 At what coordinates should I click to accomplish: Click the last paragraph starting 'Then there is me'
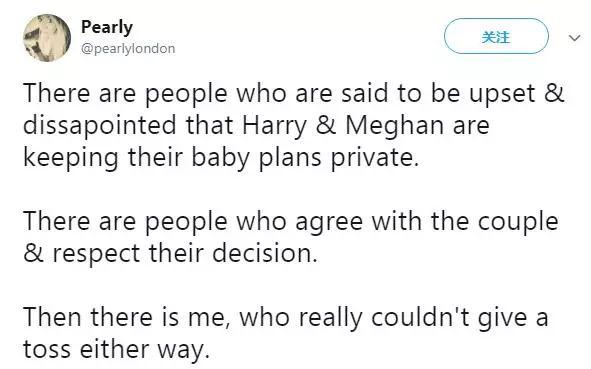tap(286, 332)
